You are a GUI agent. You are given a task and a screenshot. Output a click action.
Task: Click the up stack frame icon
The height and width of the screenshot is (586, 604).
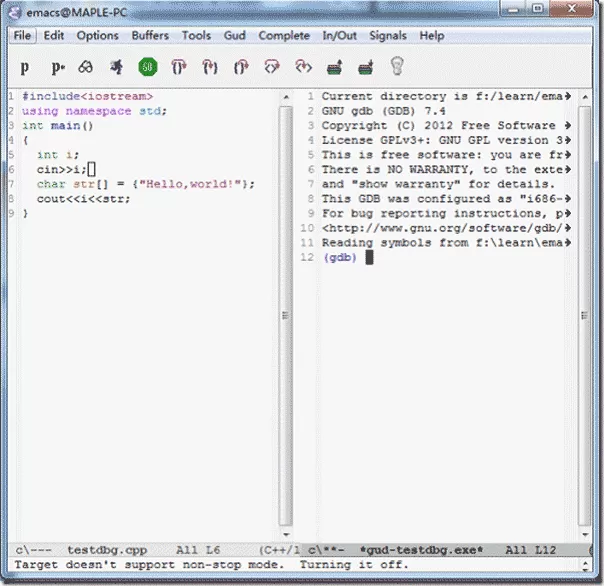click(334, 67)
